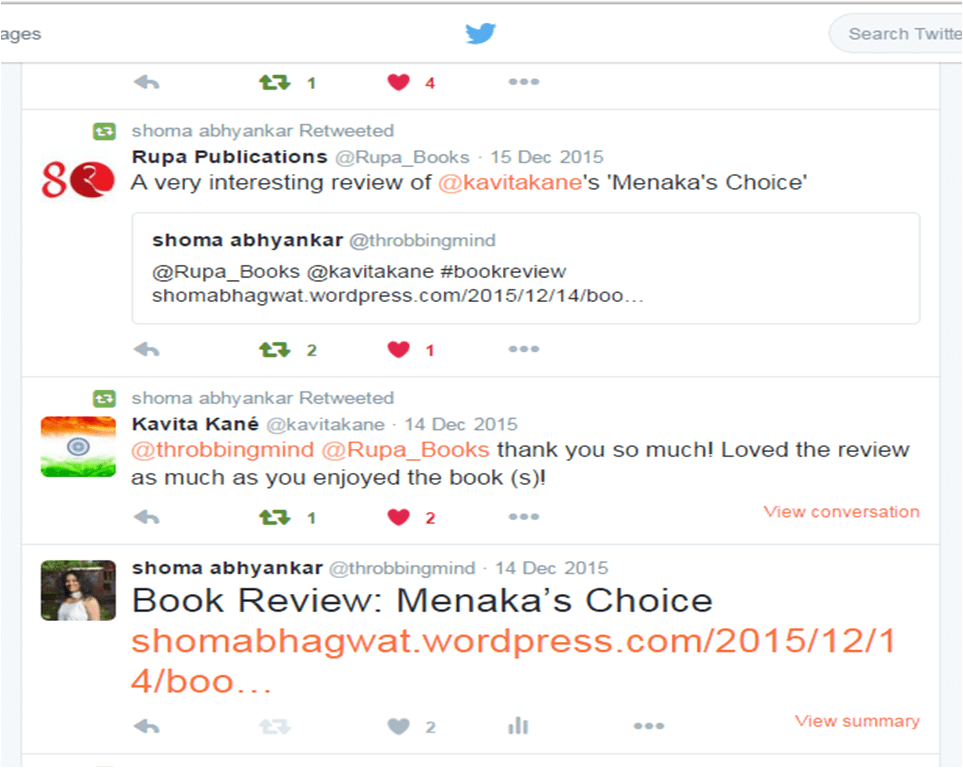Open more menu on Book Review tweet
Screen dimensions: 963x768
click(x=649, y=726)
